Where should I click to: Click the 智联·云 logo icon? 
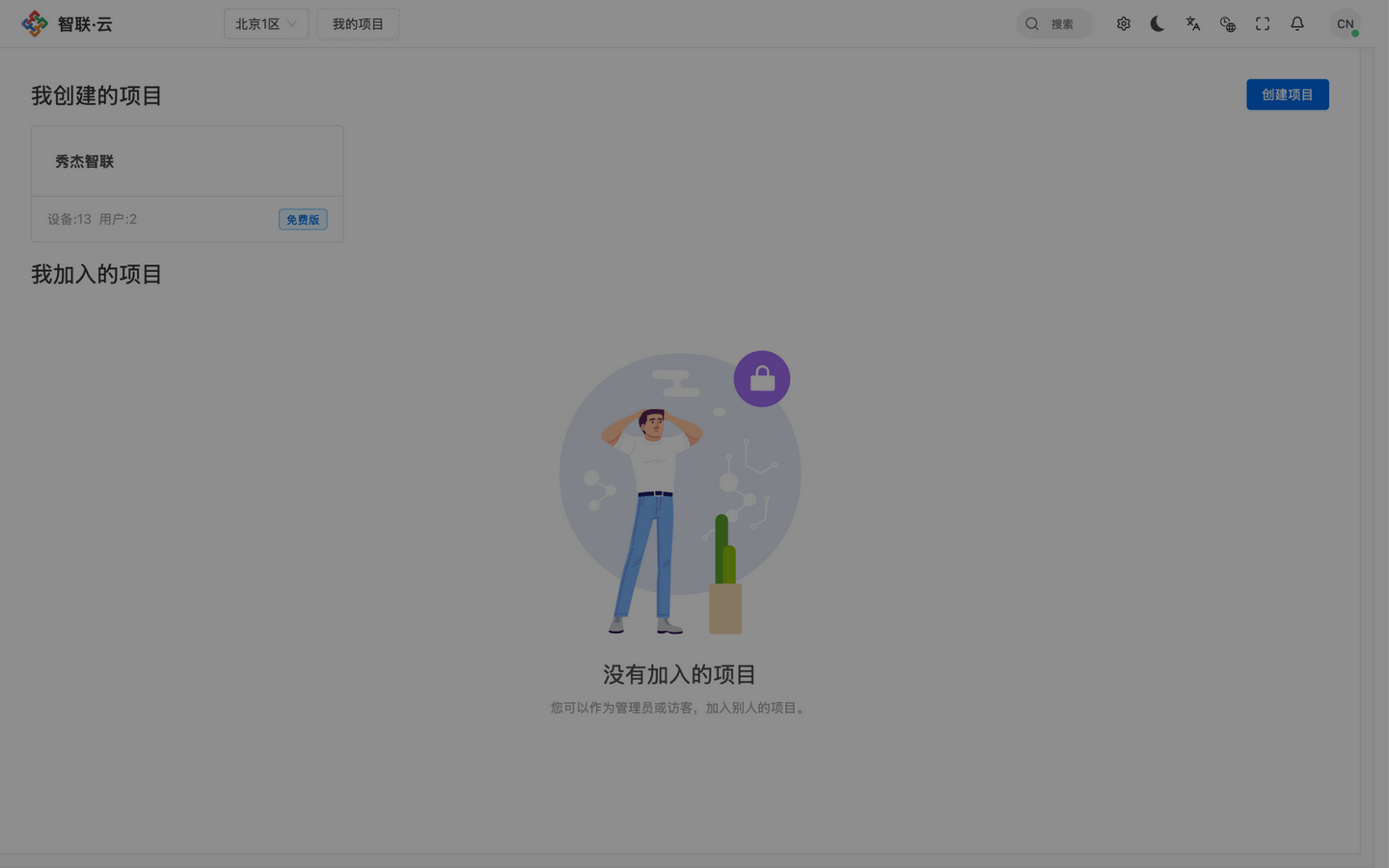35,23
